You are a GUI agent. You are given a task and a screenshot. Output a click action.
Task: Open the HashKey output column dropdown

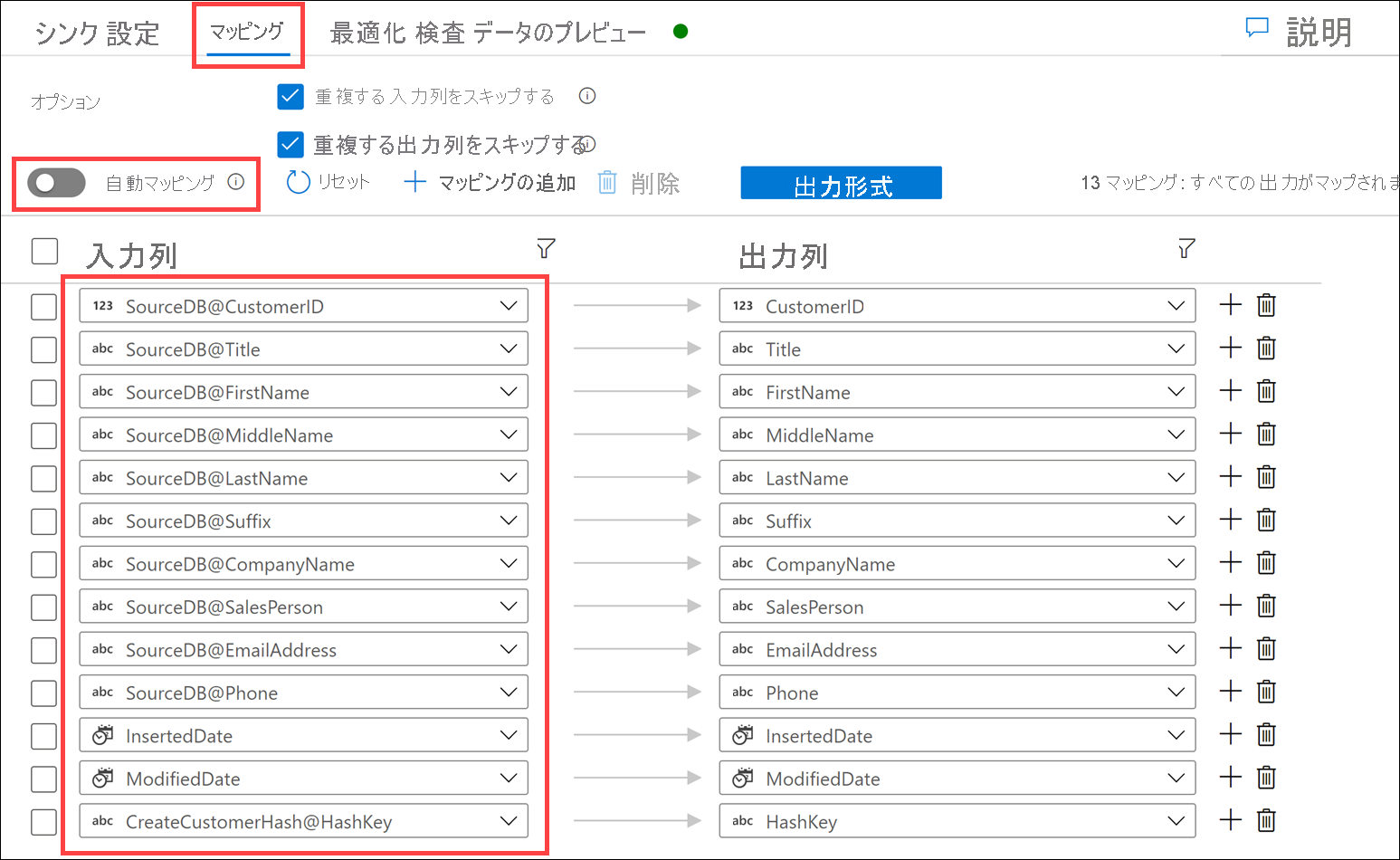pos(957,821)
